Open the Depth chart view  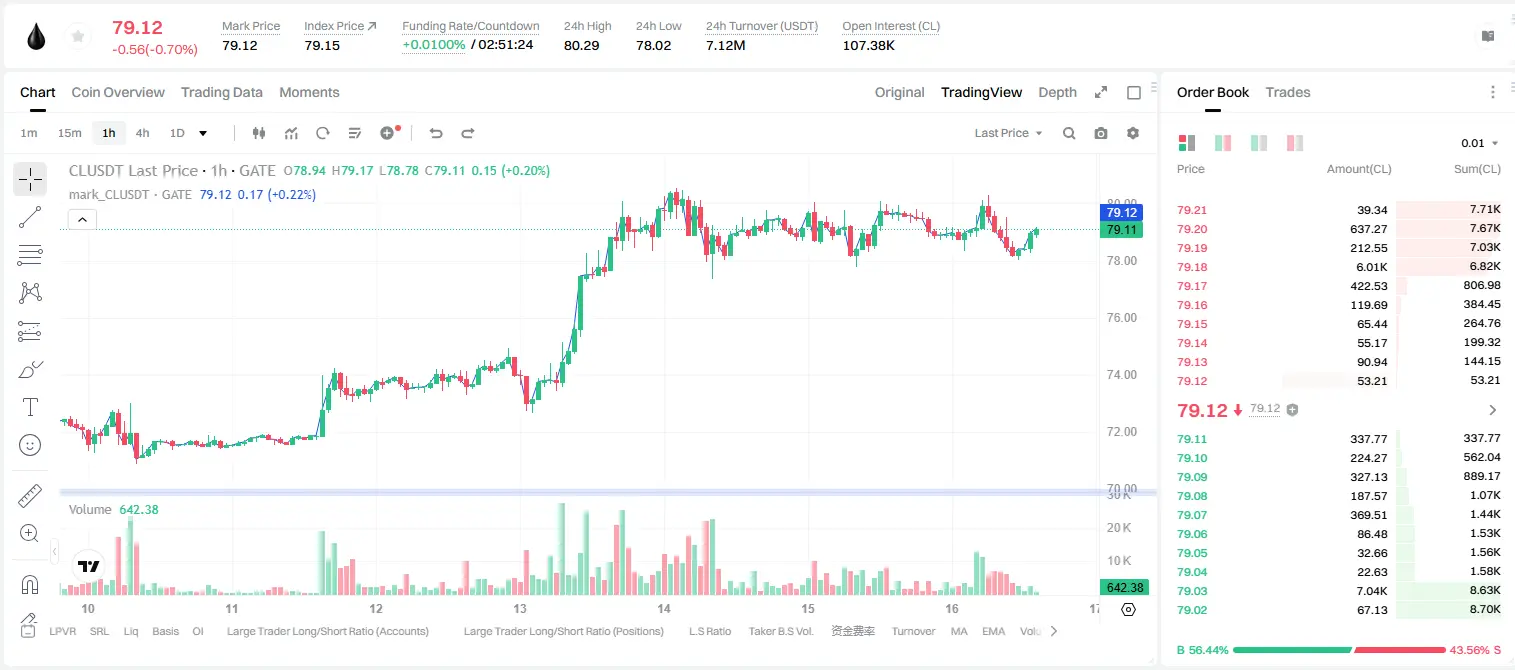point(1057,92)
